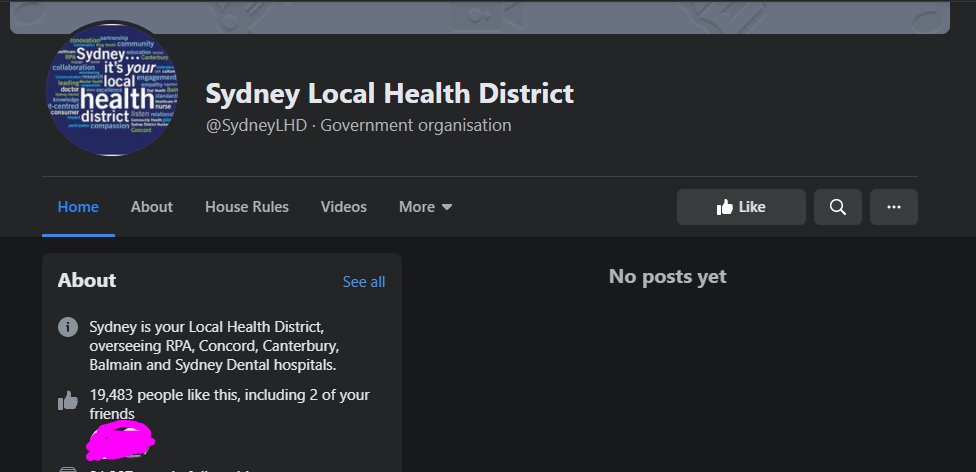
Task: Switch to the Home tab
Action: point(78,207)
